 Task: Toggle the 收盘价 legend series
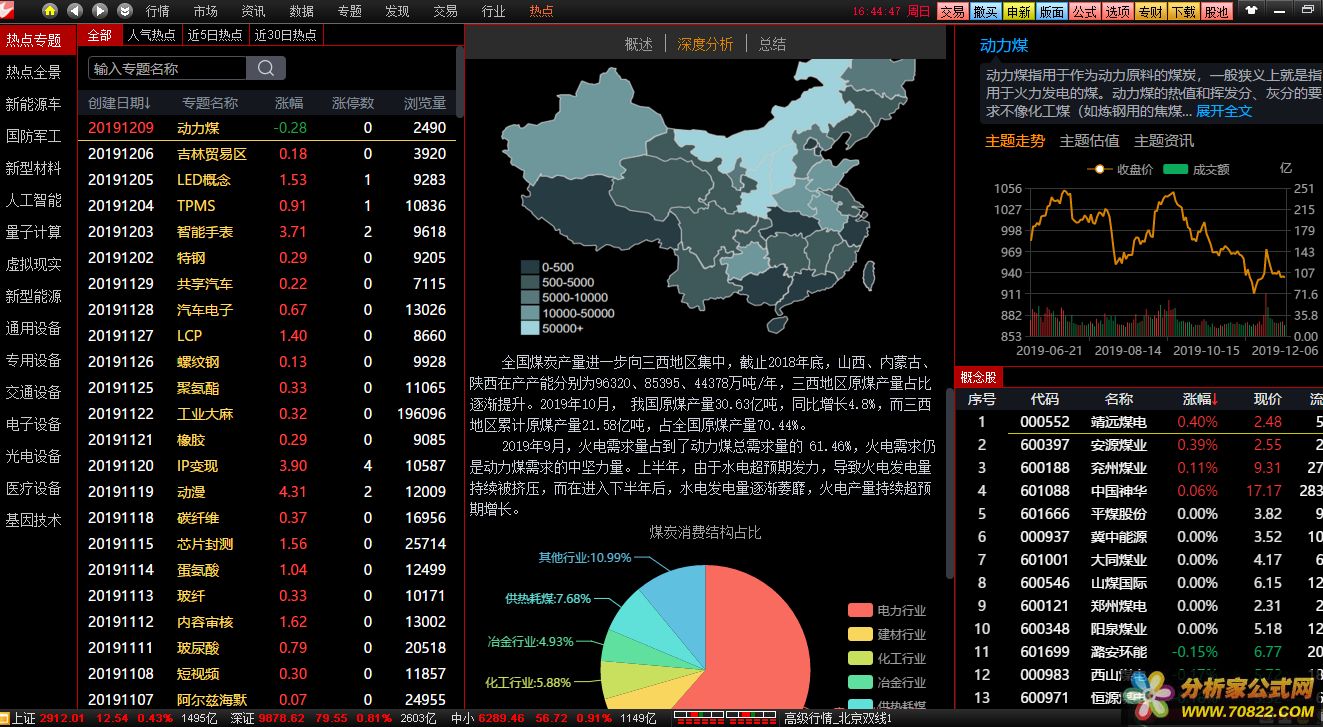coord(1120,169)
